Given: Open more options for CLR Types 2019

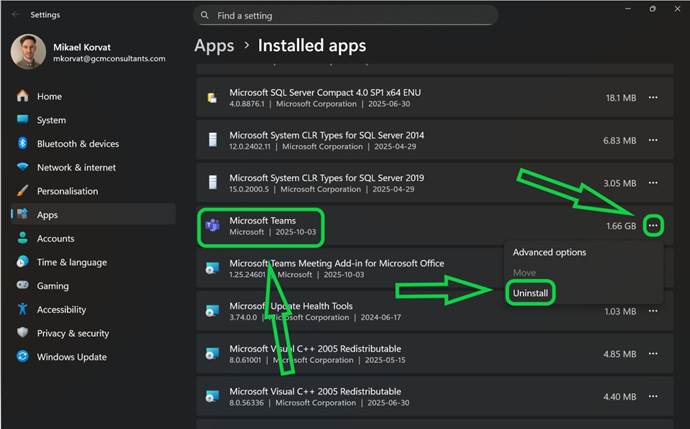Looking at the screenshot, I should pos(653,183).
